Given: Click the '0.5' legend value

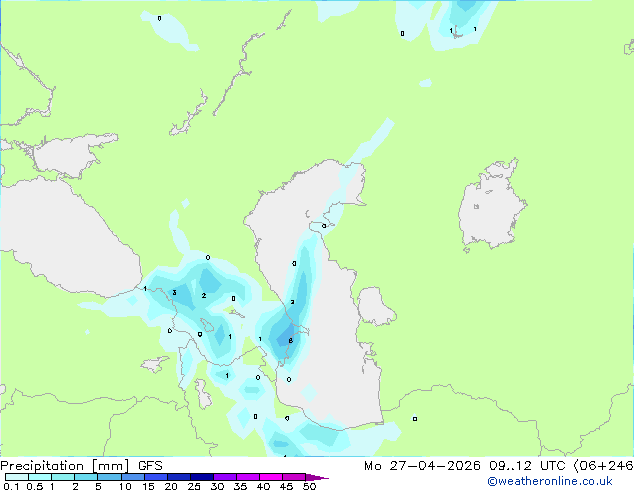Looking at the screenshot, I should coord(35,486).
